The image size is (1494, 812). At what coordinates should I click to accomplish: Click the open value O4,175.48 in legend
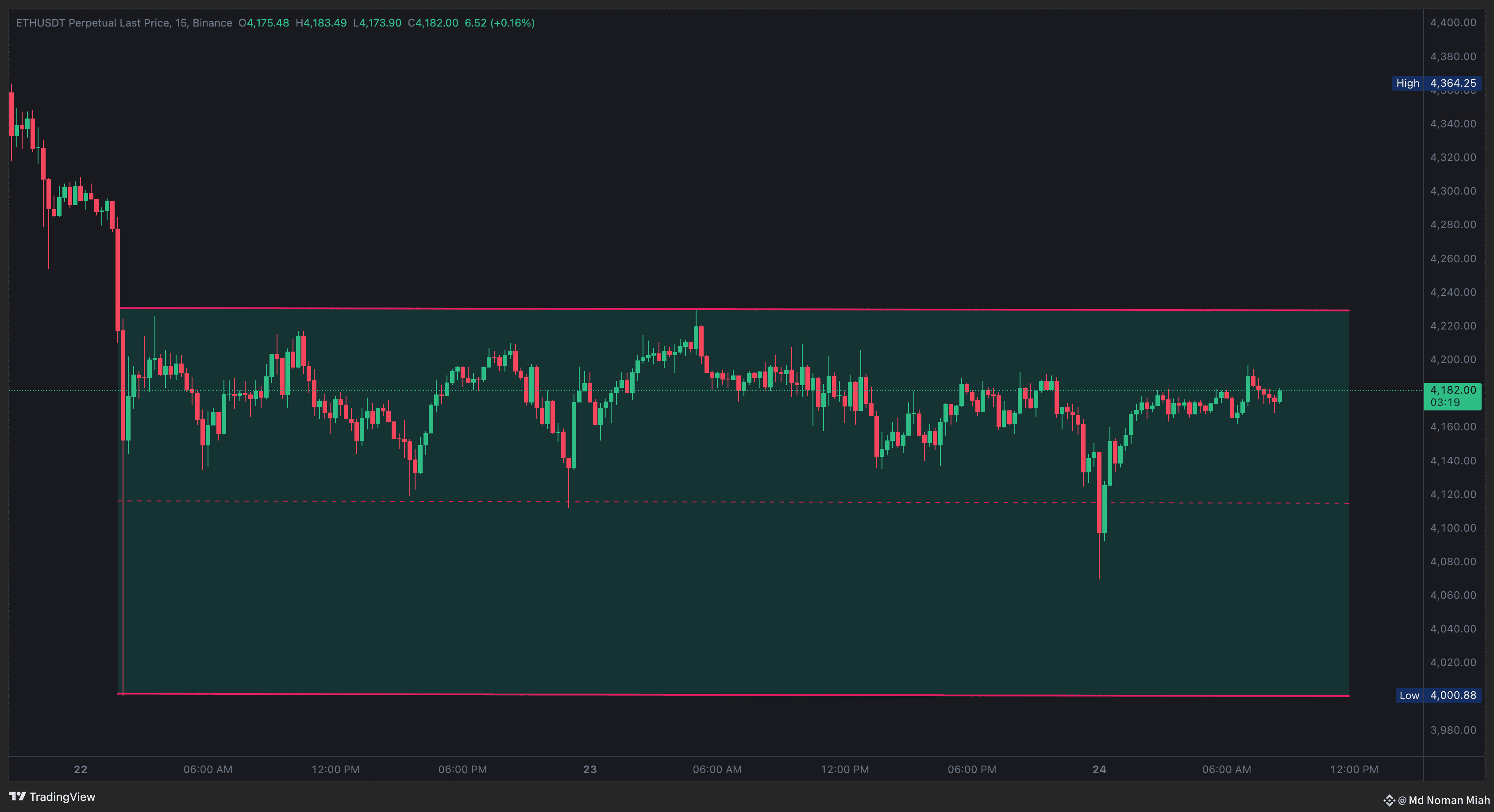tap(264, 23)
